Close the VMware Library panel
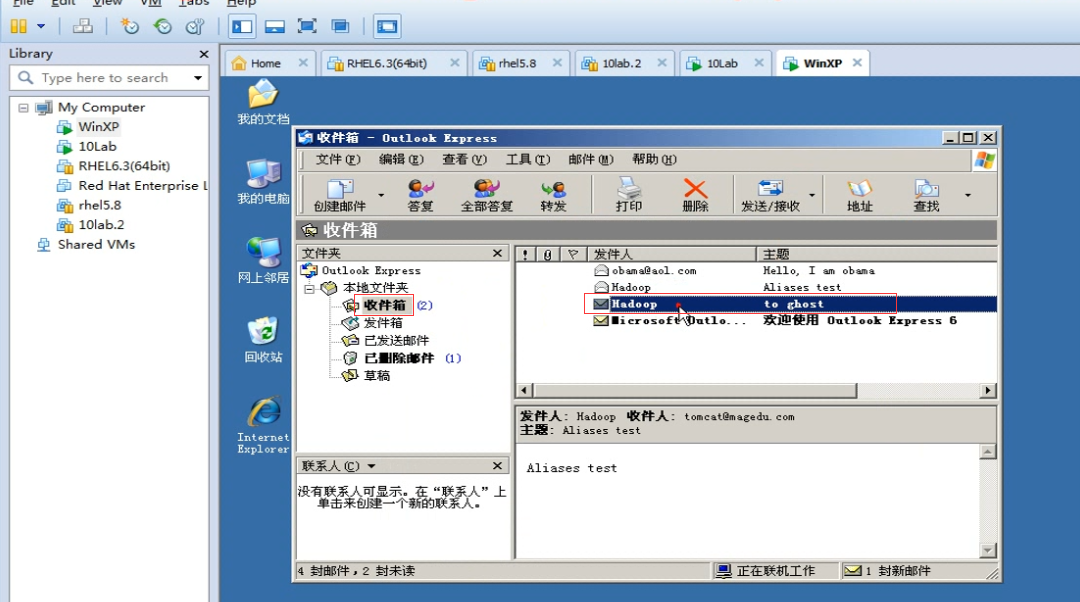Image resolution: width=1080 pixels, height=602 pixels. coord(204,54)
